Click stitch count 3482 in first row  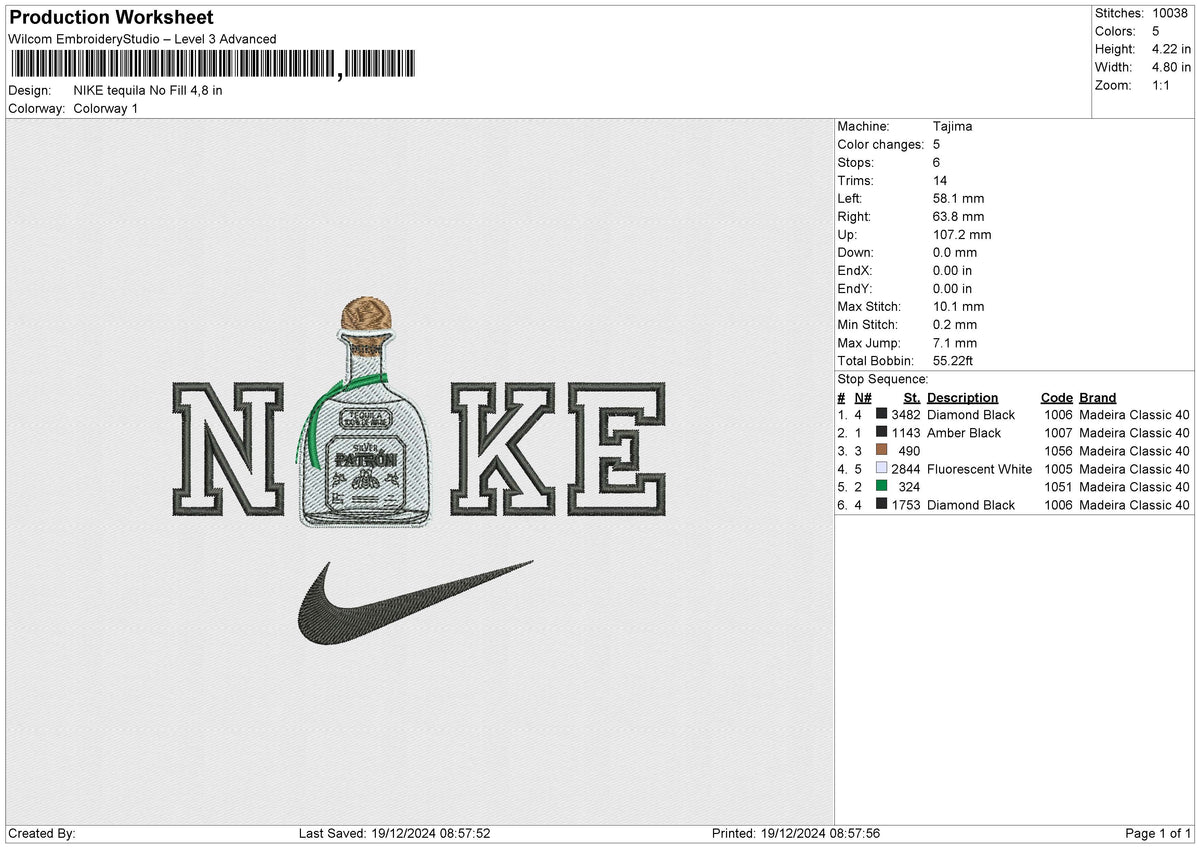(x=905, y=414)
